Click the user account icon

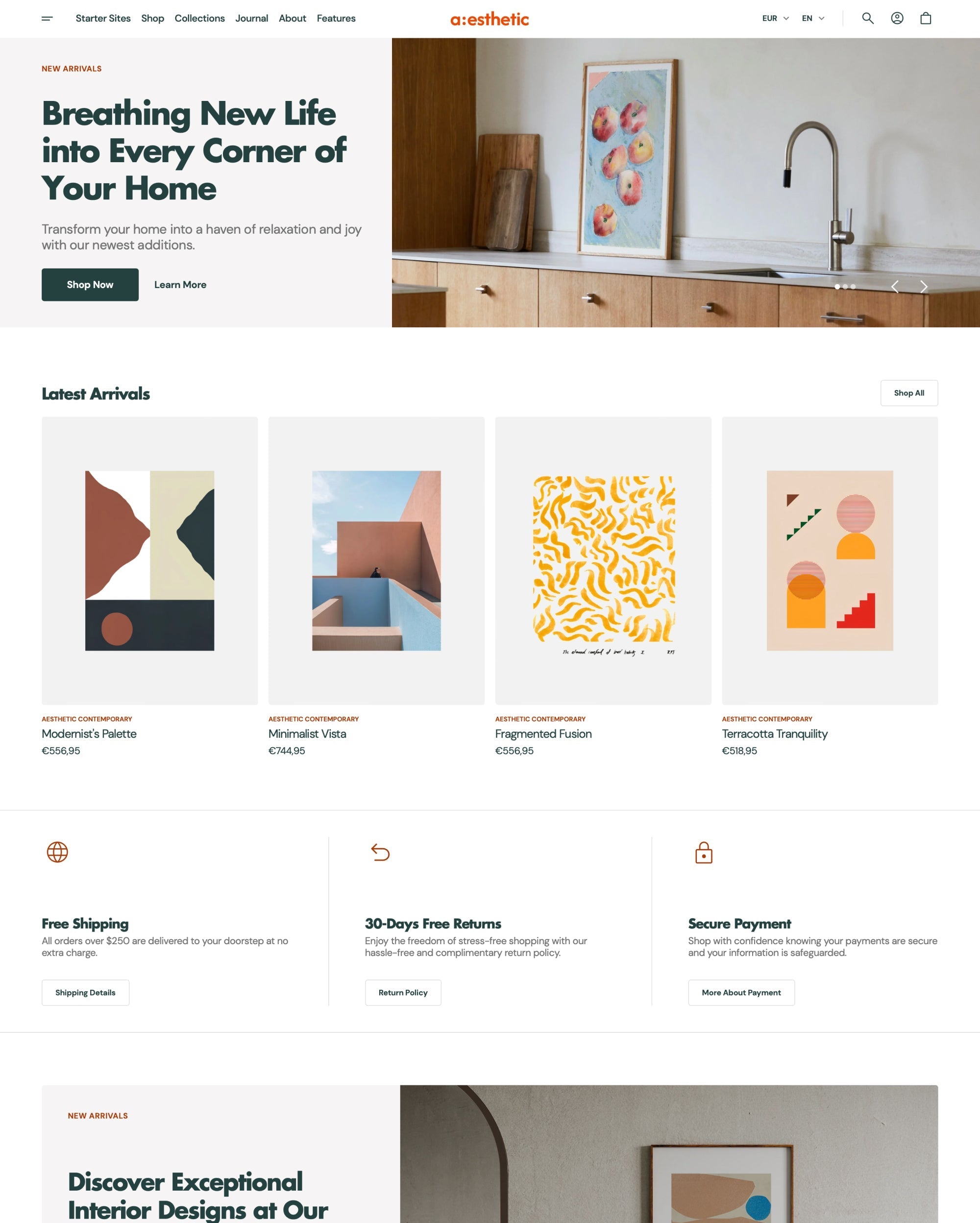898,18
